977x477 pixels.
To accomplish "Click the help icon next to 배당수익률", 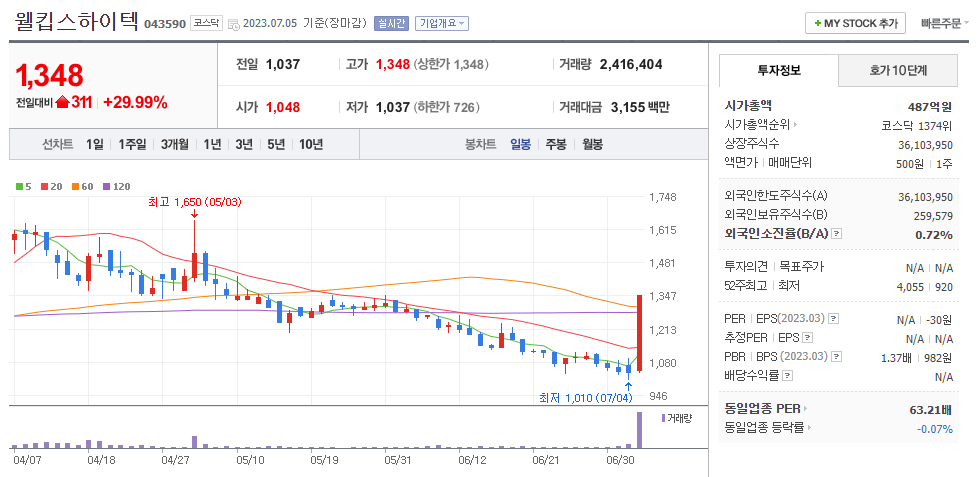I will tap(788, 376).
